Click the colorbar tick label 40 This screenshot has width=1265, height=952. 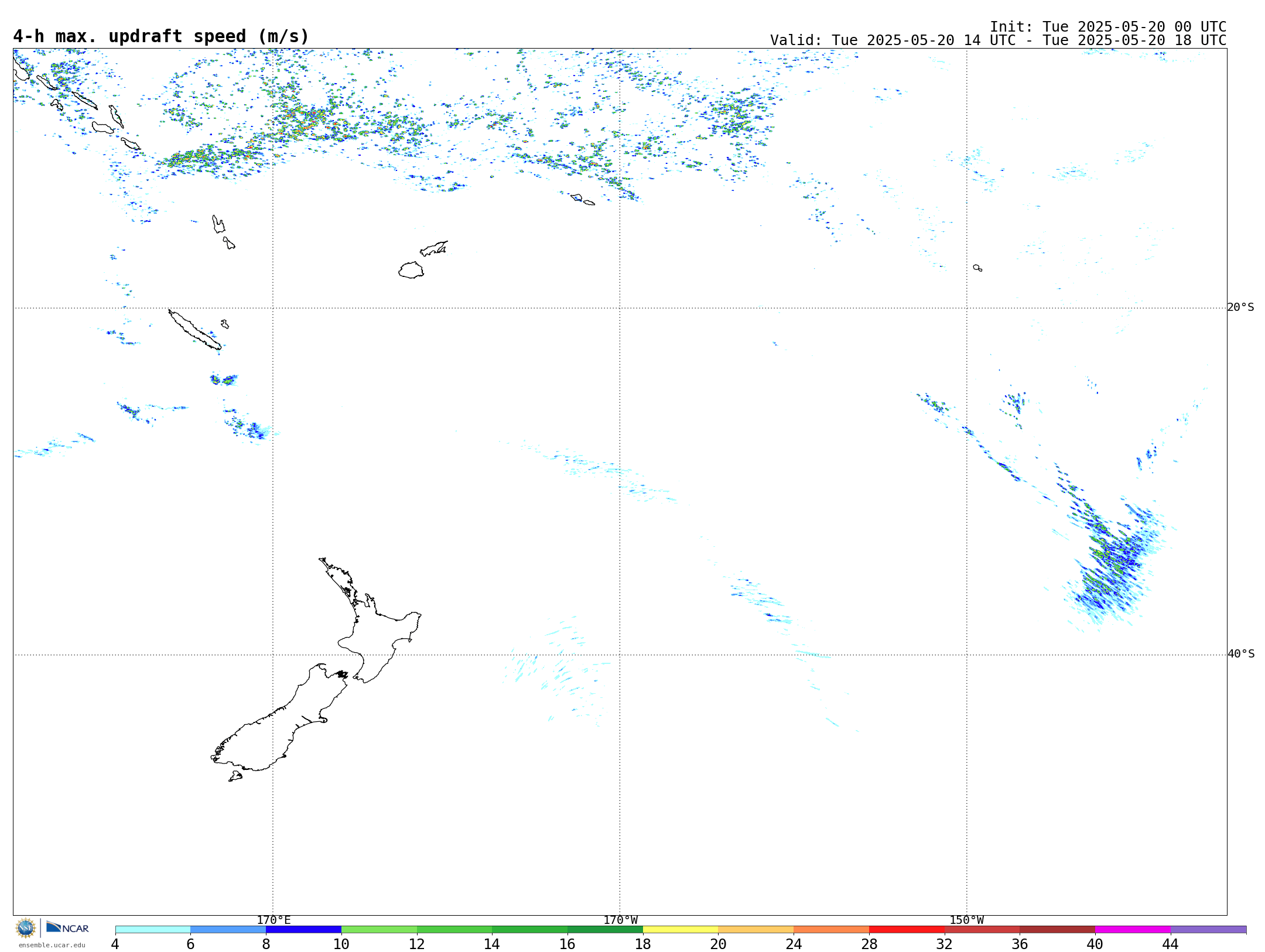[x=1095, y=944]
